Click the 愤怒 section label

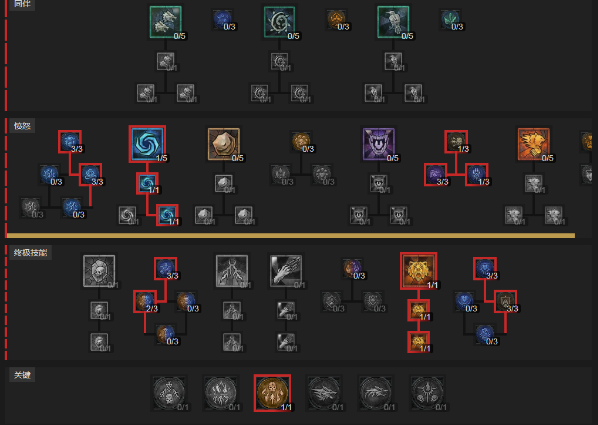tap(22, 126)
